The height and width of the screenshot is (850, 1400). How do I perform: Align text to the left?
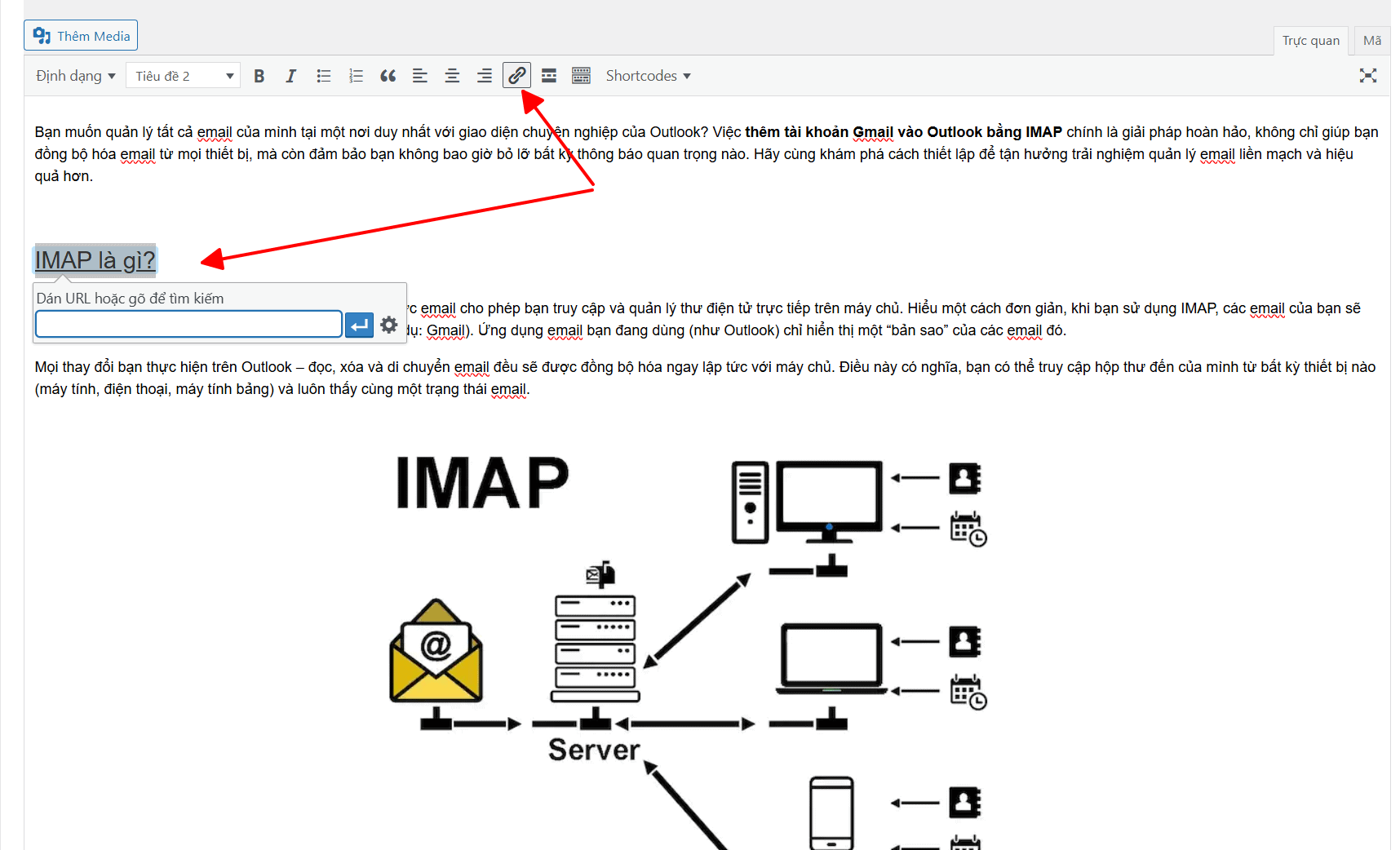(x=420, y=76)
